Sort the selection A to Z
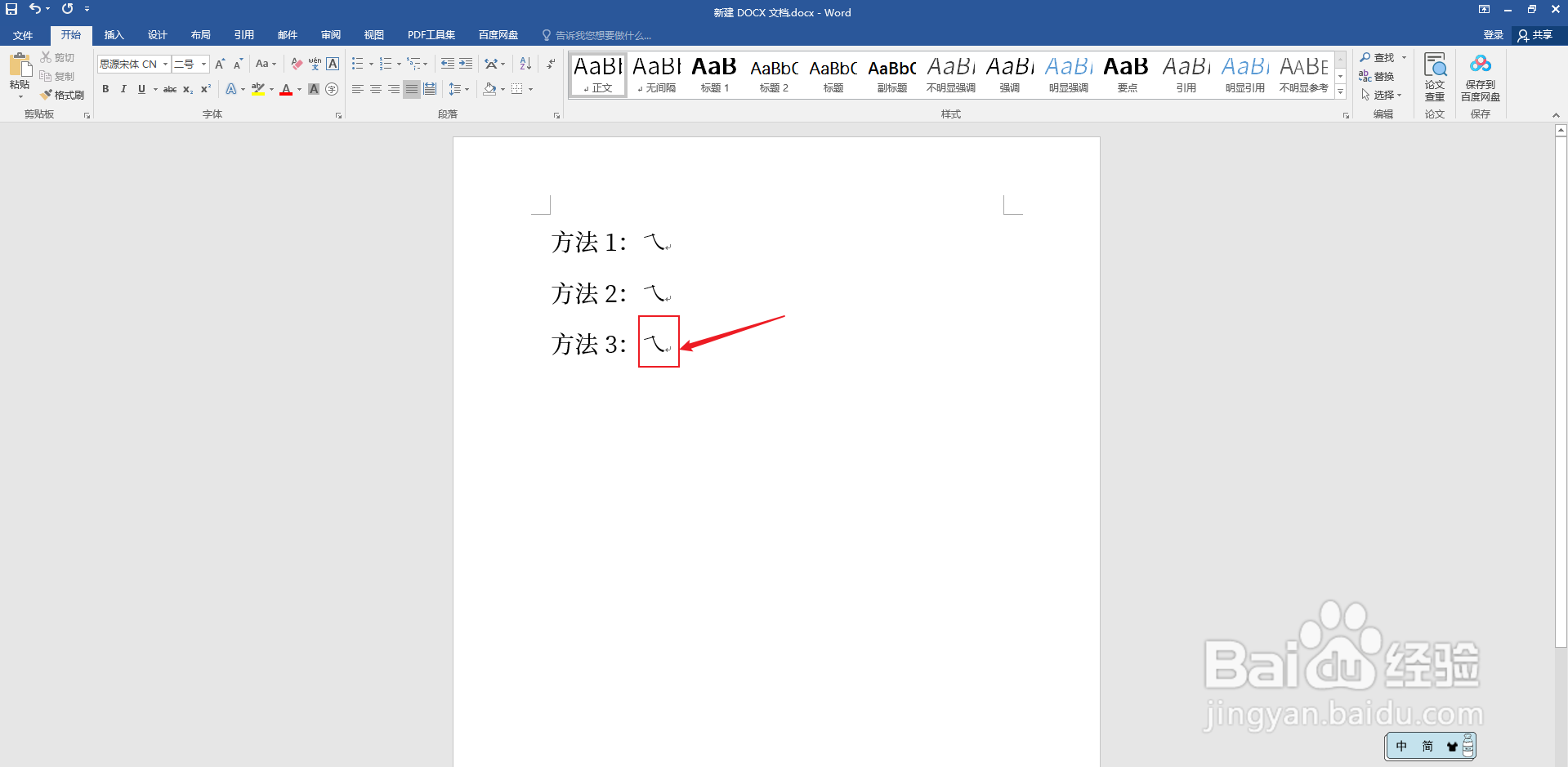 525,64
